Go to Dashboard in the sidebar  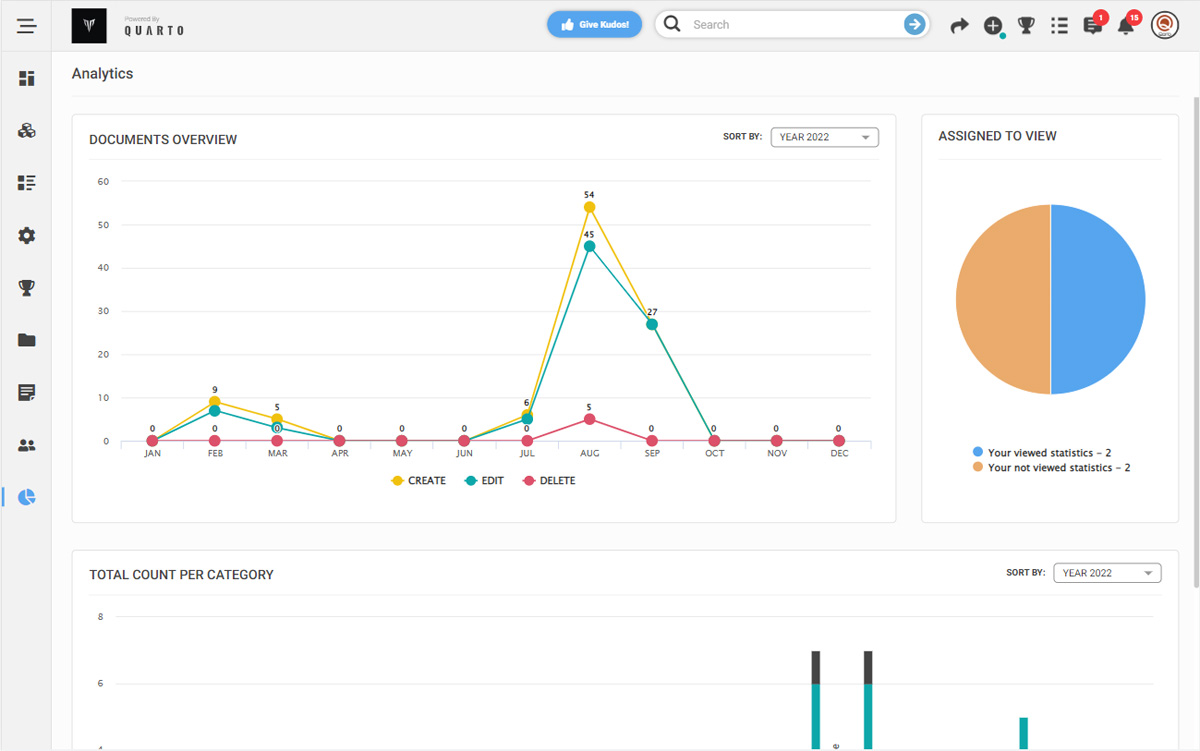pos(27,78)
